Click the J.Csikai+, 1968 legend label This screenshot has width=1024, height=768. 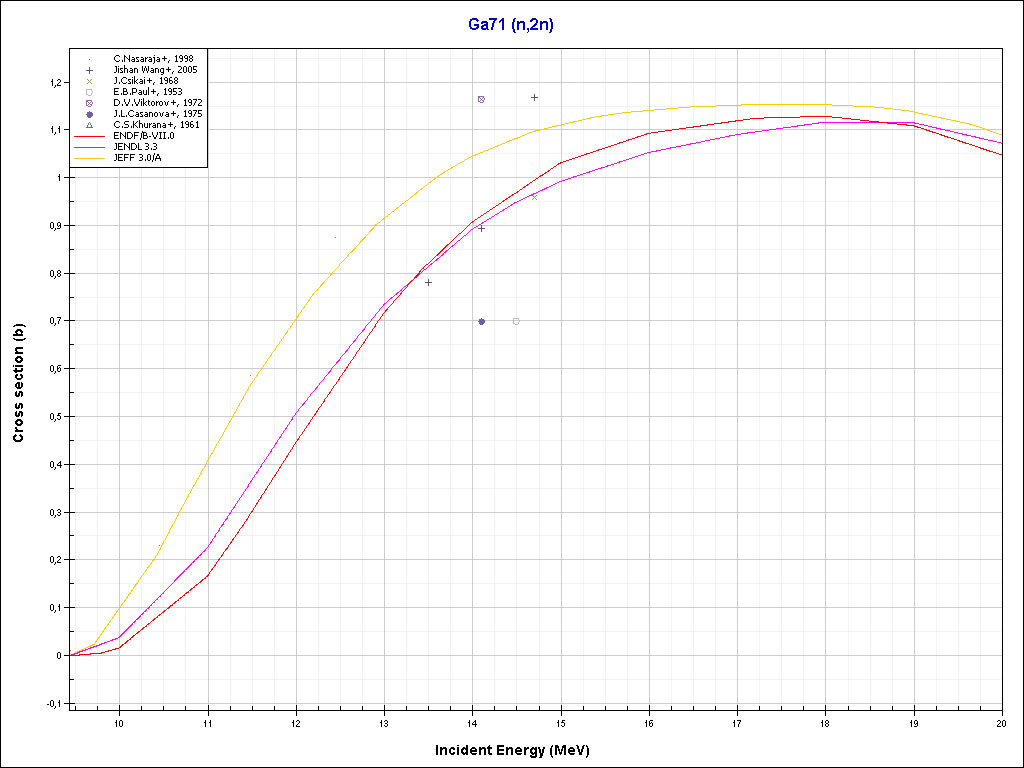[146, 81]
